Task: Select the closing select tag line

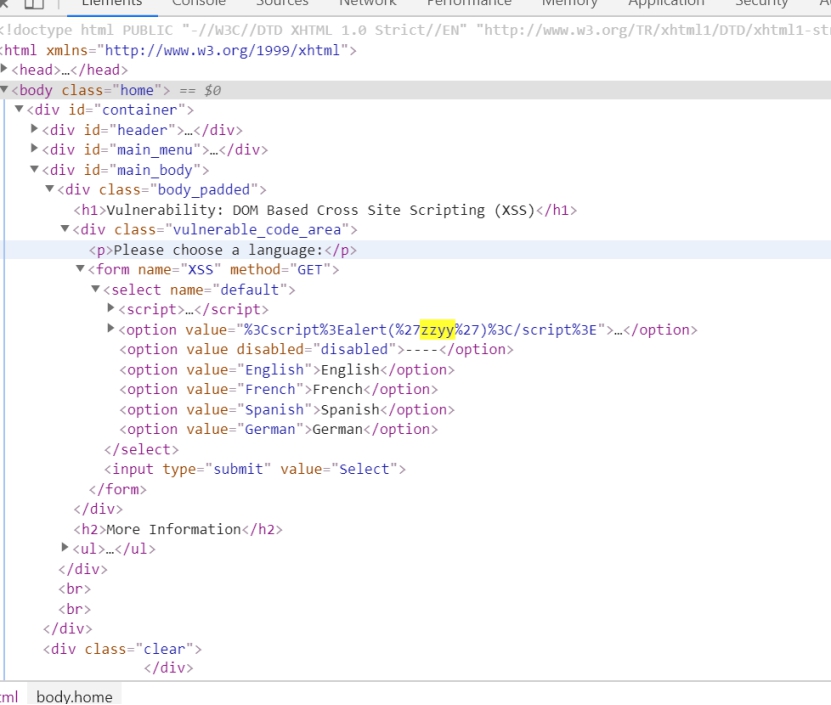Action: pyautogui.click(x=142, y=450)
